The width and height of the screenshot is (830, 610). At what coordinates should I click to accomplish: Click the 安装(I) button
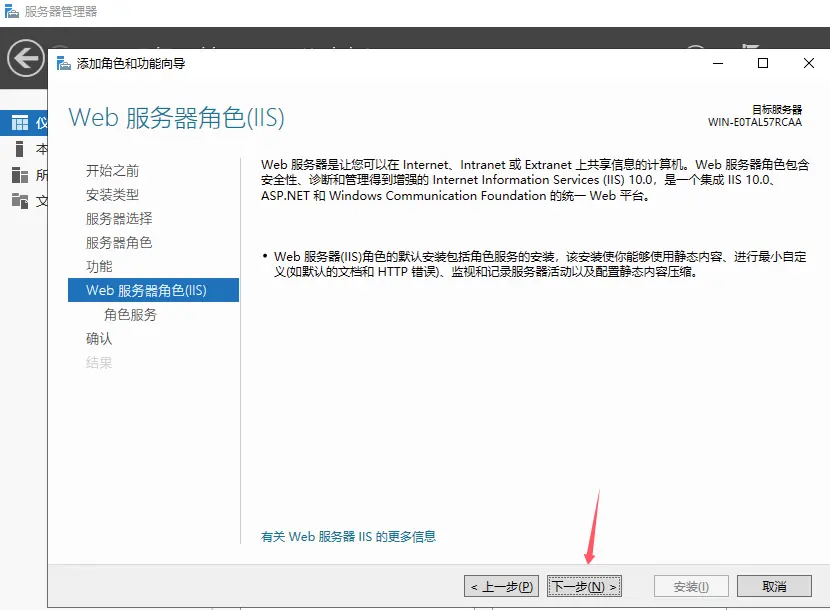click(691, 586)
